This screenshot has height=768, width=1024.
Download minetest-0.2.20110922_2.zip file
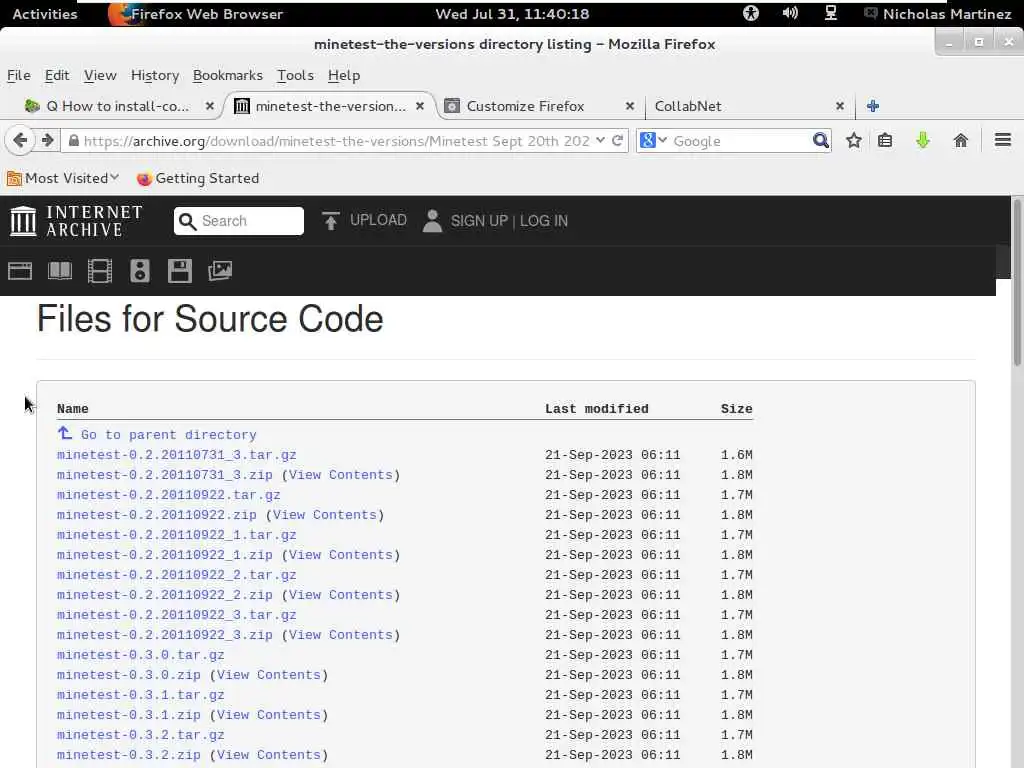(x=165, y=594)
